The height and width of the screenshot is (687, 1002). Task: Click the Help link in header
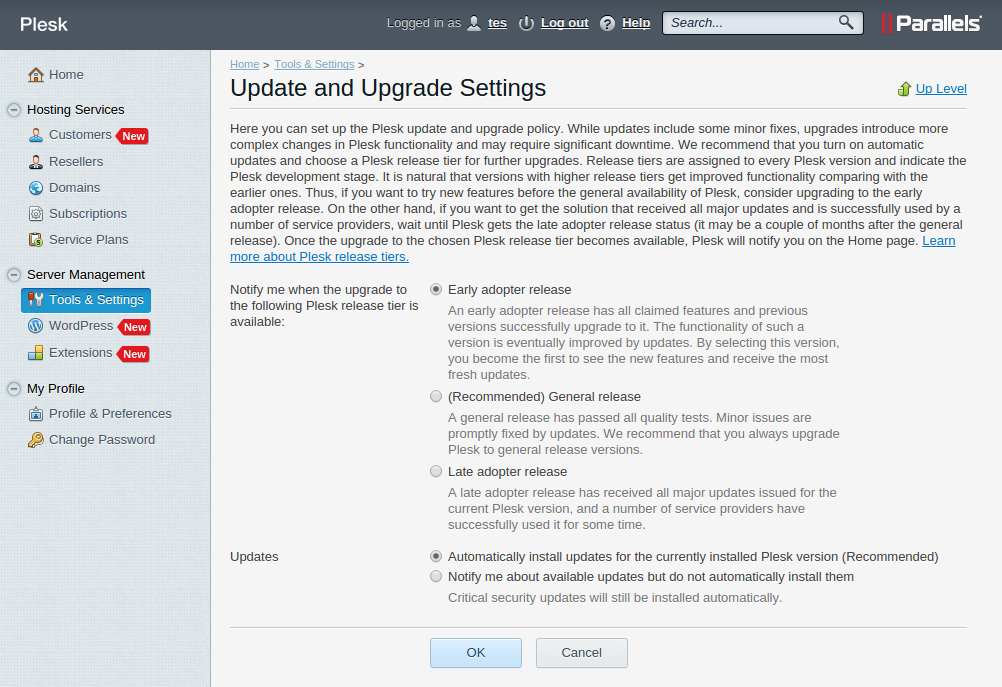636,23
